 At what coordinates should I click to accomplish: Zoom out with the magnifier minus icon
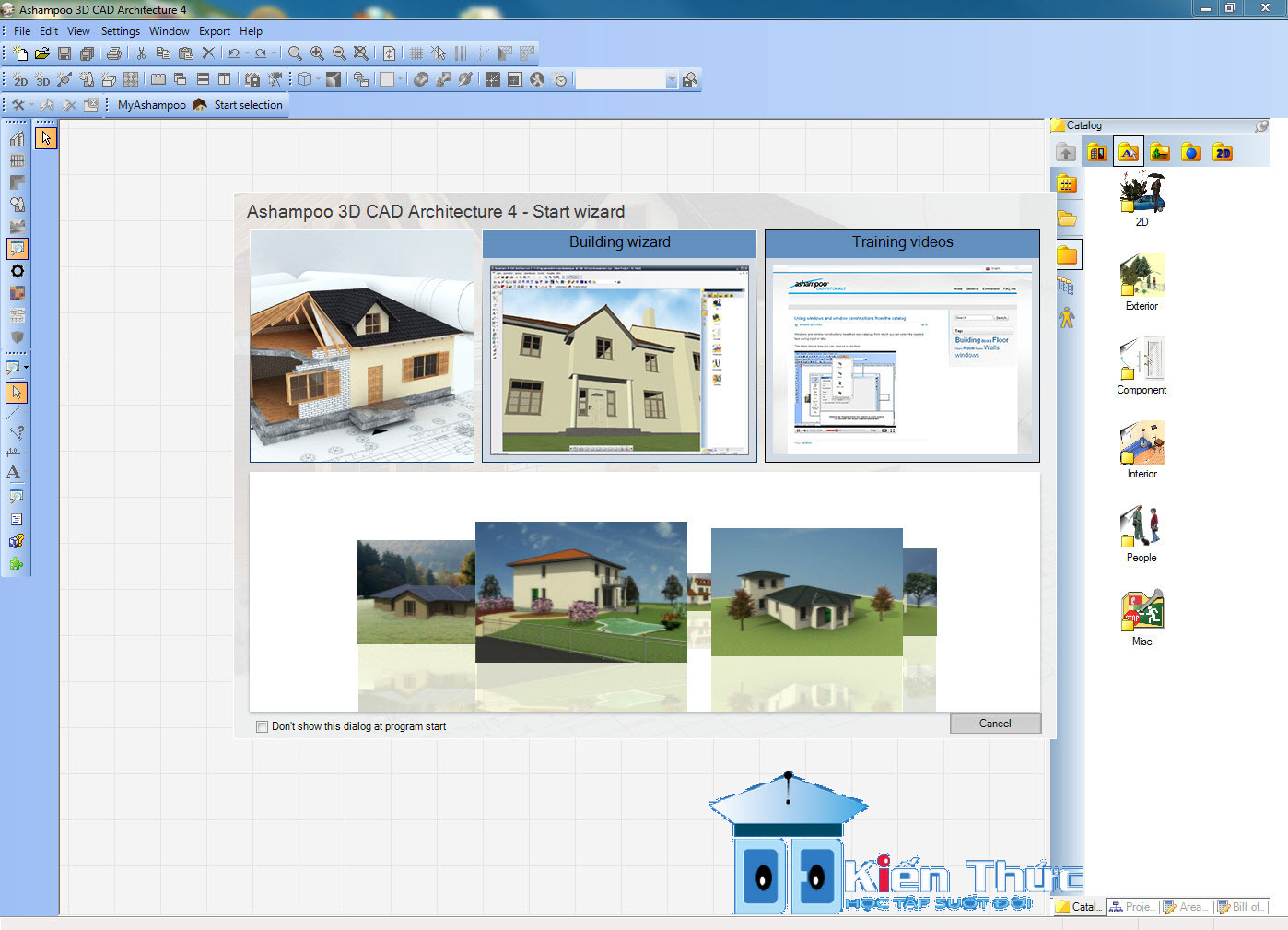click(x=339, y=53)
